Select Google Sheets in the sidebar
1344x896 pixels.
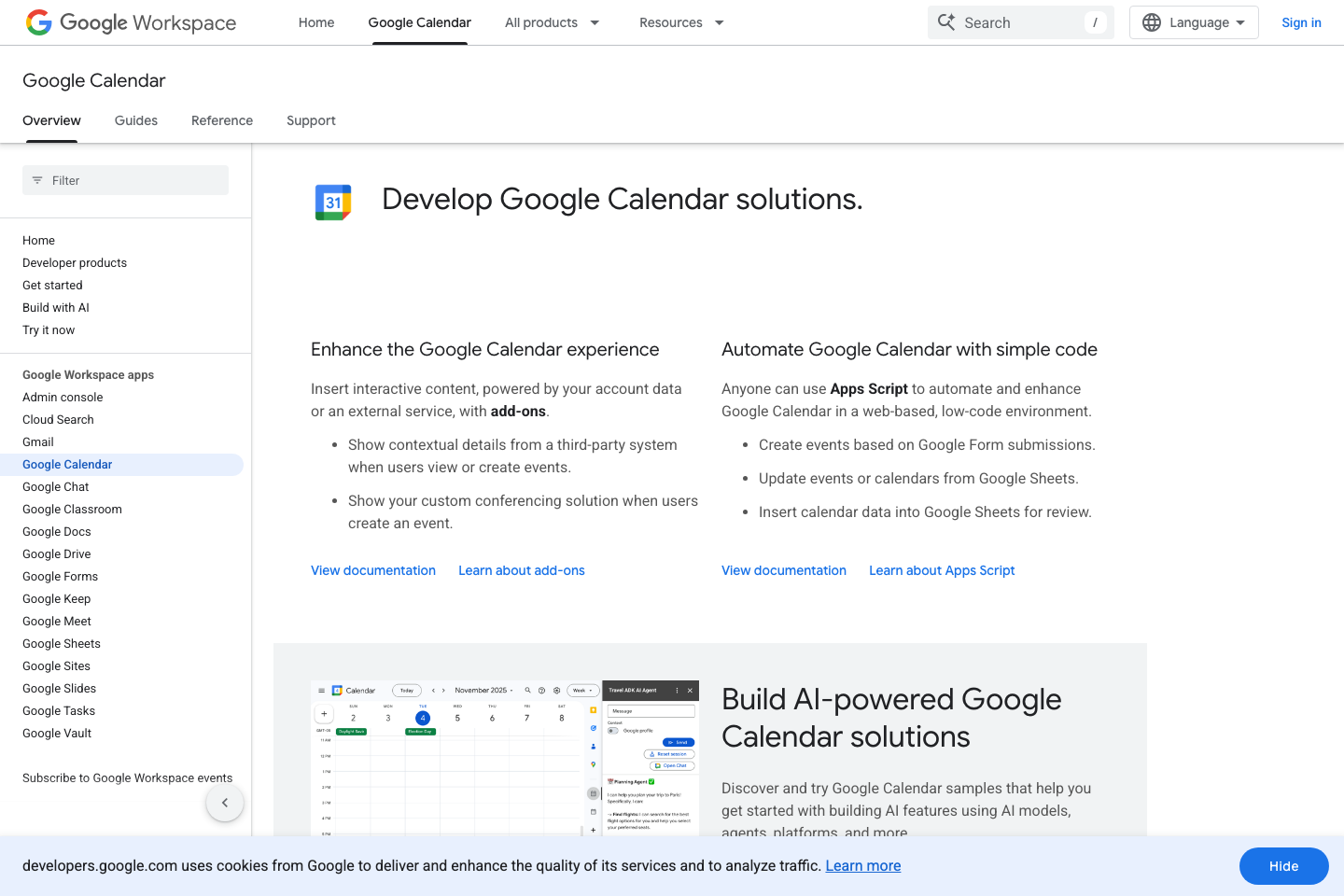(x=61, y=643)
